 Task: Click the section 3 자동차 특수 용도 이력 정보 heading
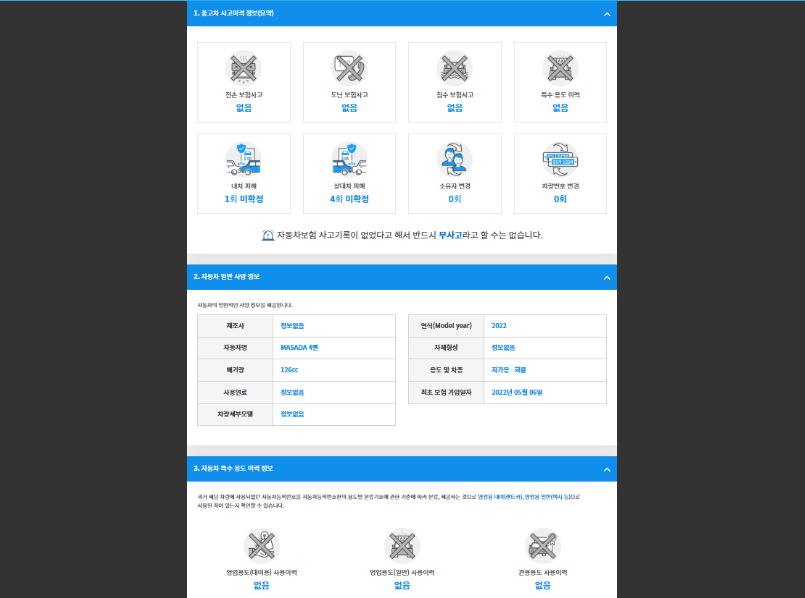(x=233, y=469)
